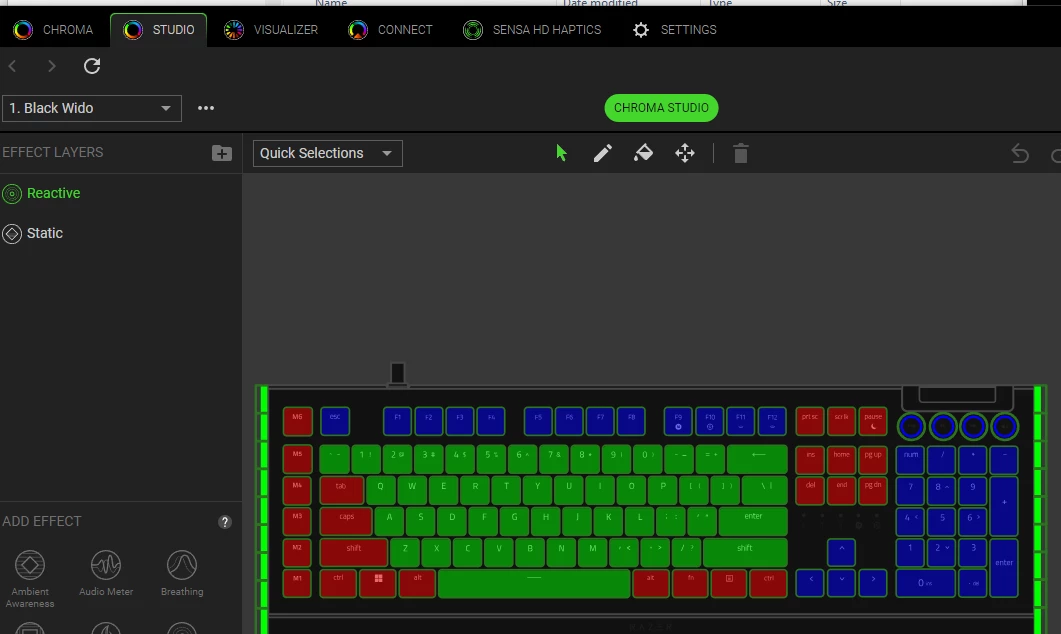
Task: Open the three-dot profile options
Action: tap(206, 108)
